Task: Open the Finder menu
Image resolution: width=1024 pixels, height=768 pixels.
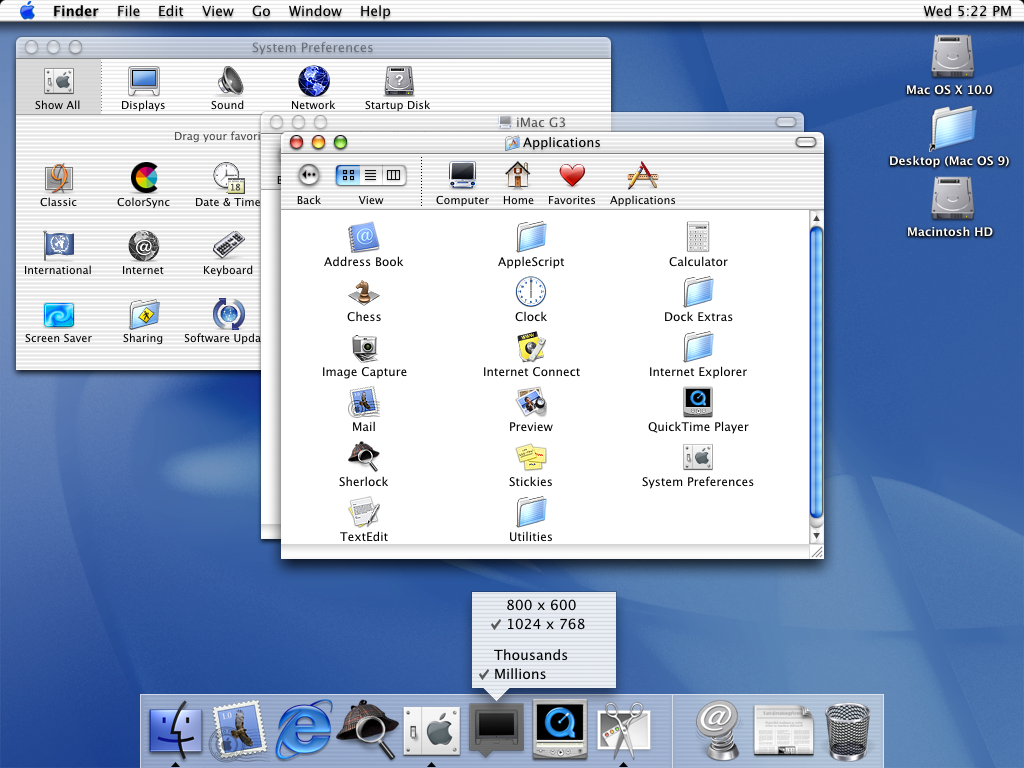Action: pyautogui.click(x=76, y=11)
